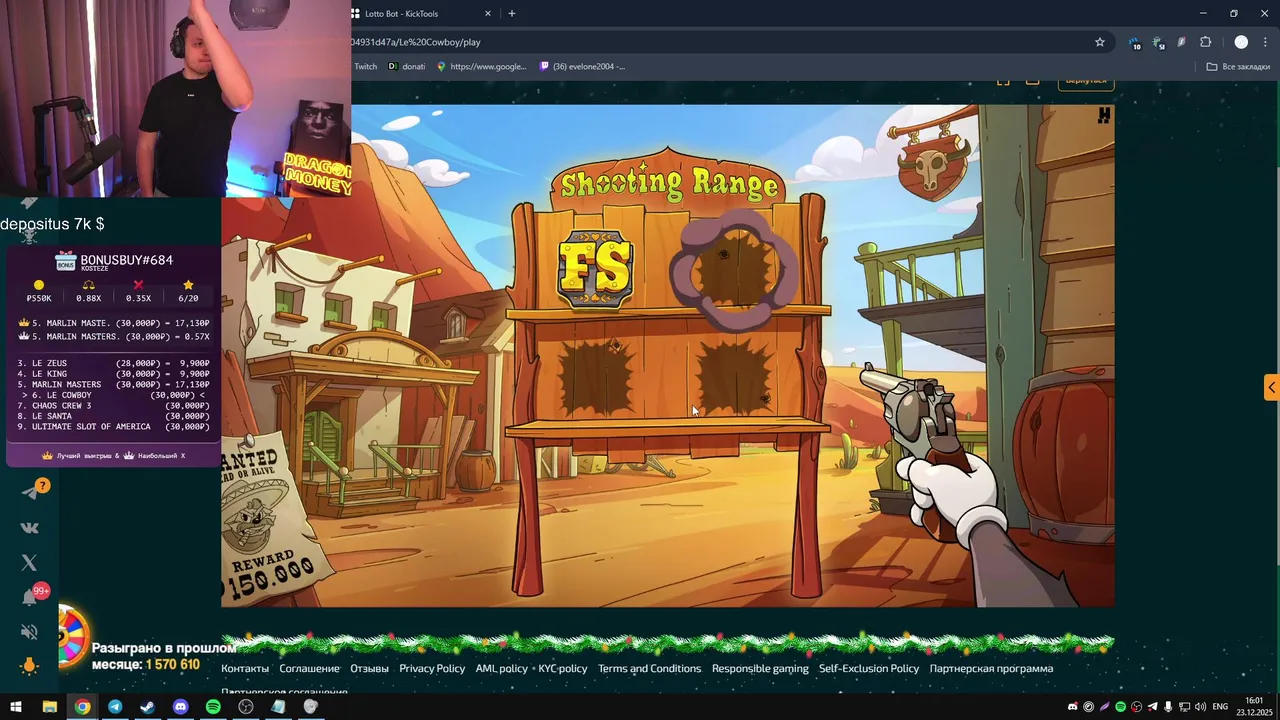Open the '(36) evelone2004' bookmark
This screenshot has width=1280, height=720.
582,66
